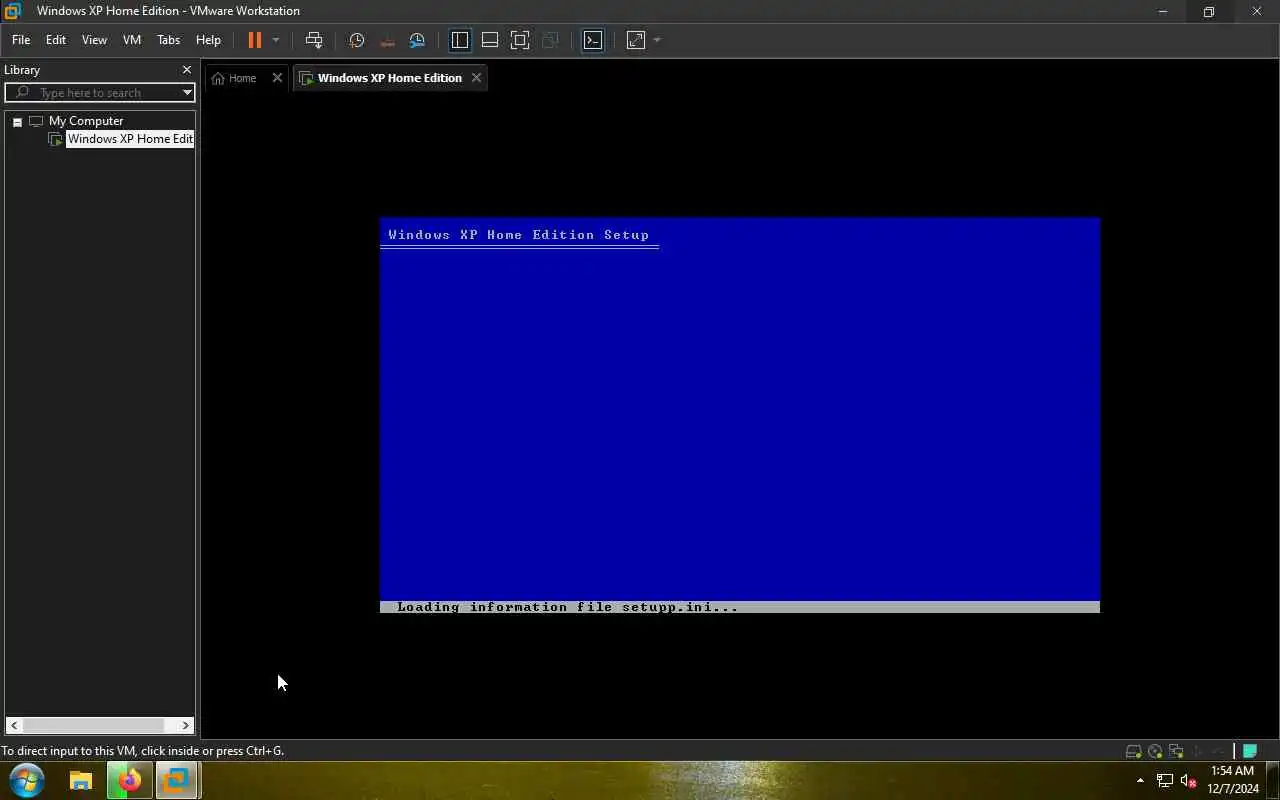Image resolution: width=1280 pixels, height=800 pixels.
Task: Close the Windows XP Home Edition tab
Action: [x=476, y=78]
